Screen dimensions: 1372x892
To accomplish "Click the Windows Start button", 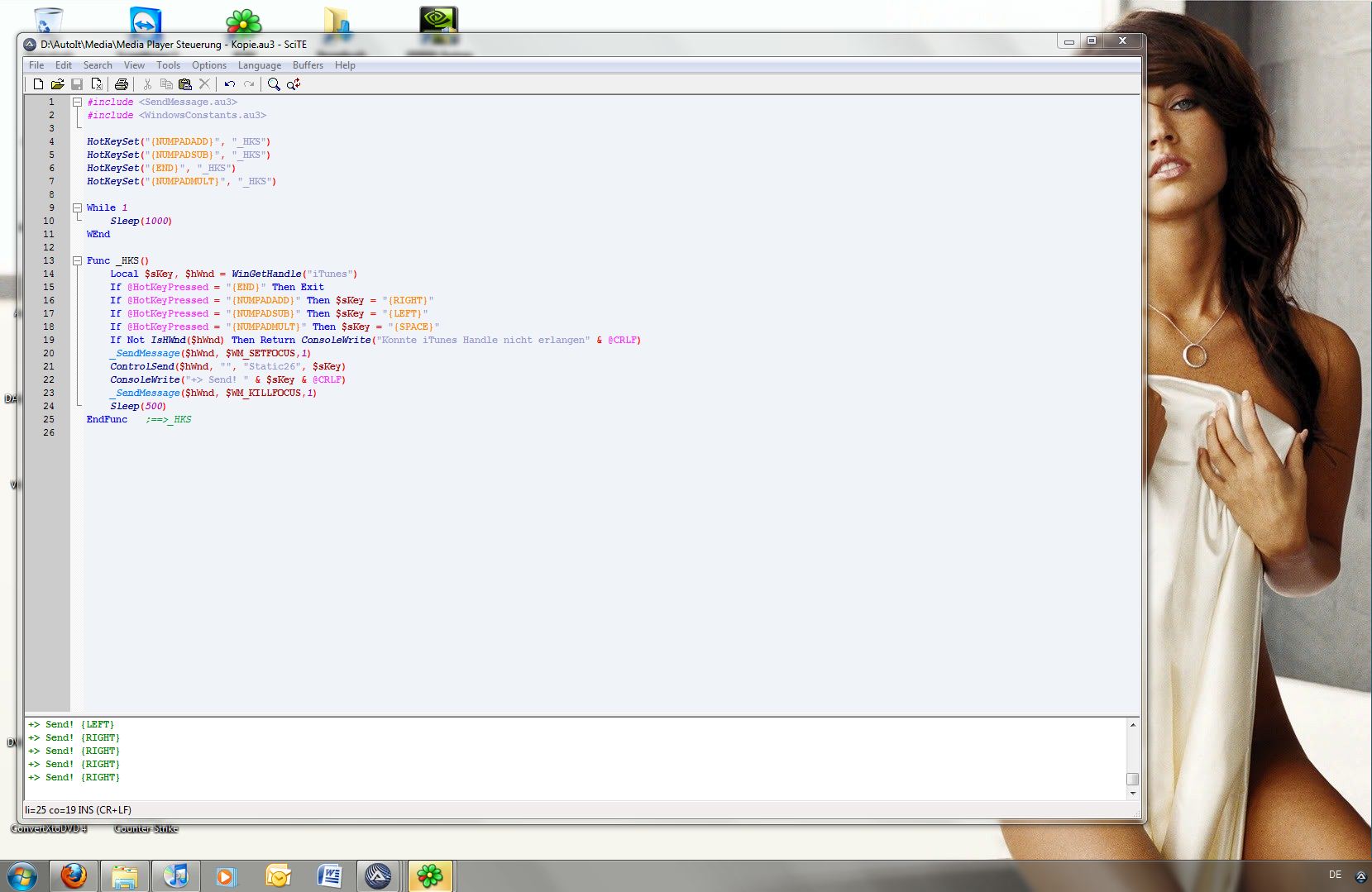I will click(22, 875).
